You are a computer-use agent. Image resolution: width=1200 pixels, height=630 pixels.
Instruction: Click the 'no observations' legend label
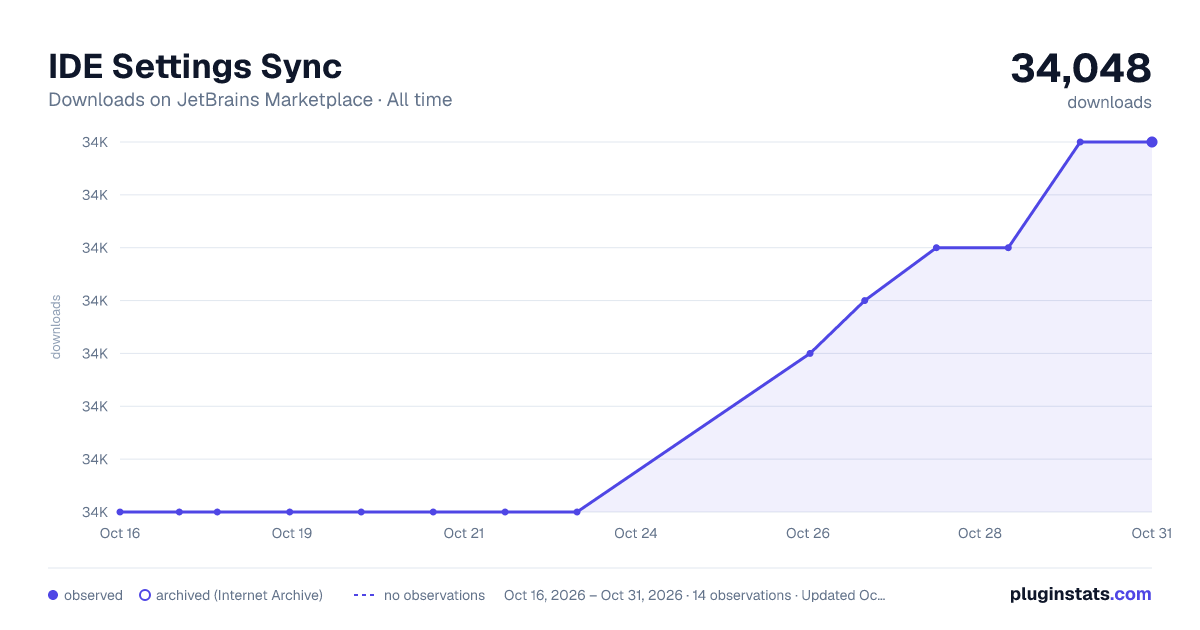pyautogui.click(x=434, y=595)
